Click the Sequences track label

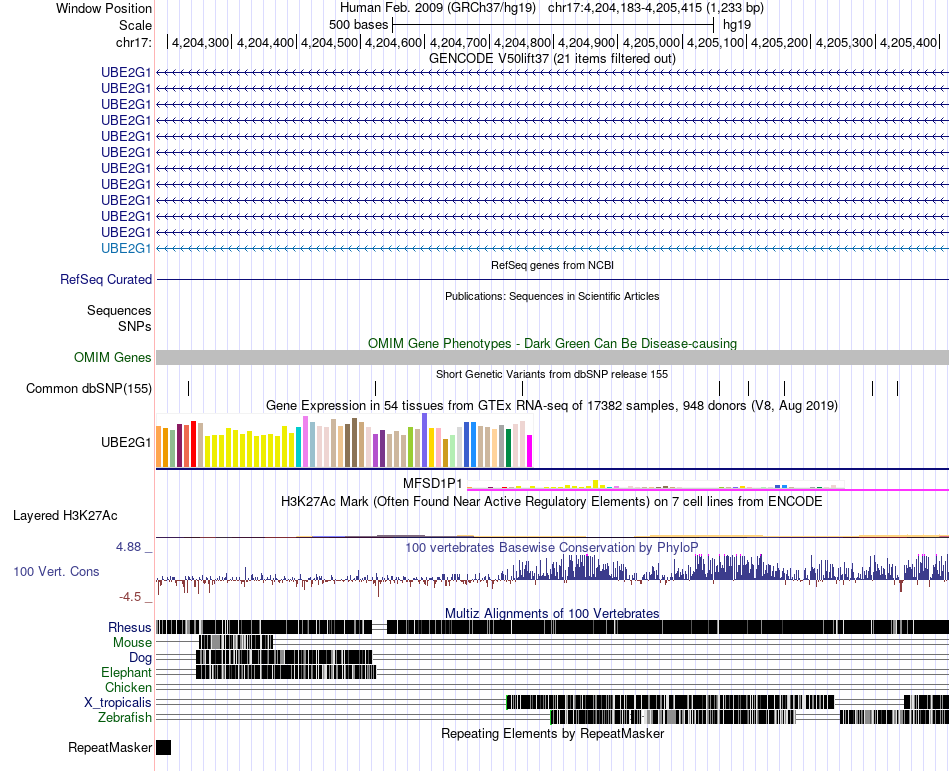(119, 311)
